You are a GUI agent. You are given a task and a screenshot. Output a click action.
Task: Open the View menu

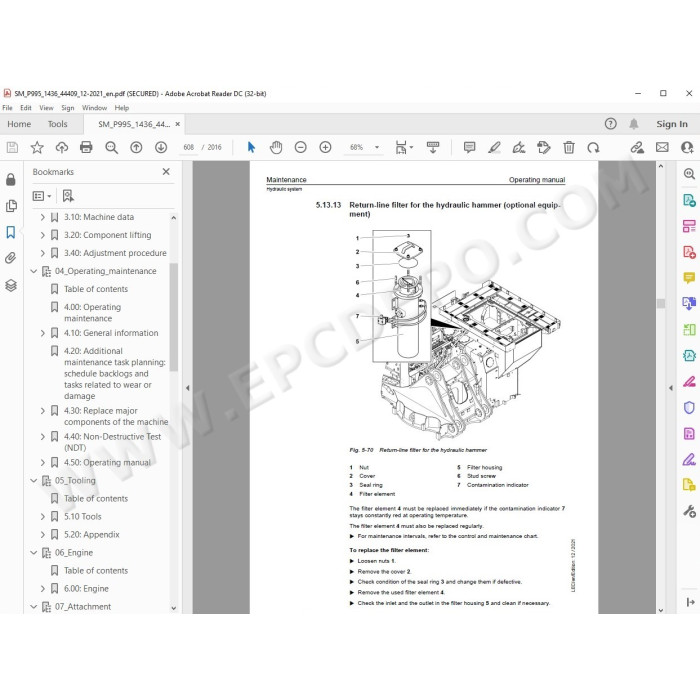coord(46,108)
